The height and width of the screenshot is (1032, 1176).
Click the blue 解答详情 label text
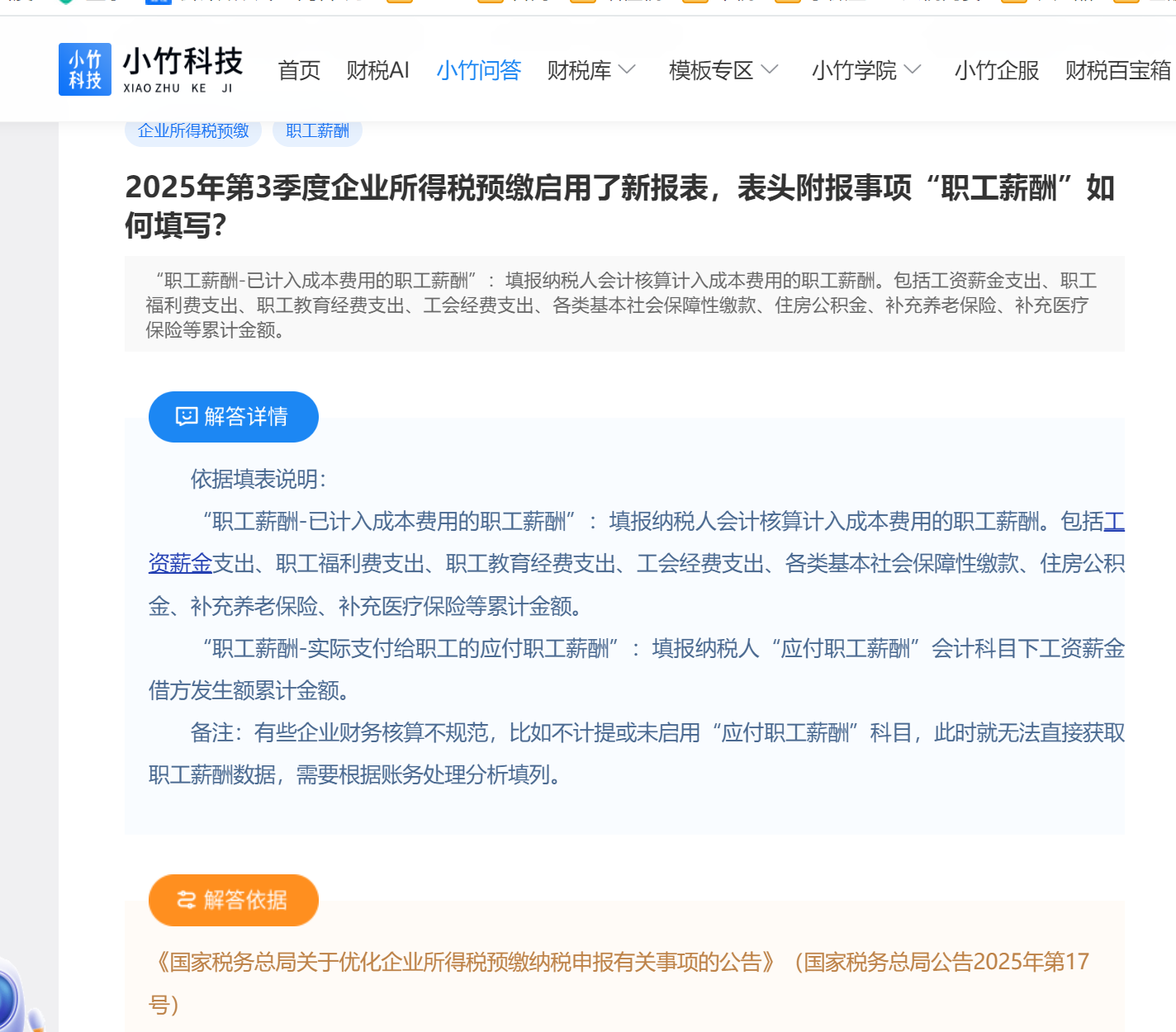click(246, 416)
